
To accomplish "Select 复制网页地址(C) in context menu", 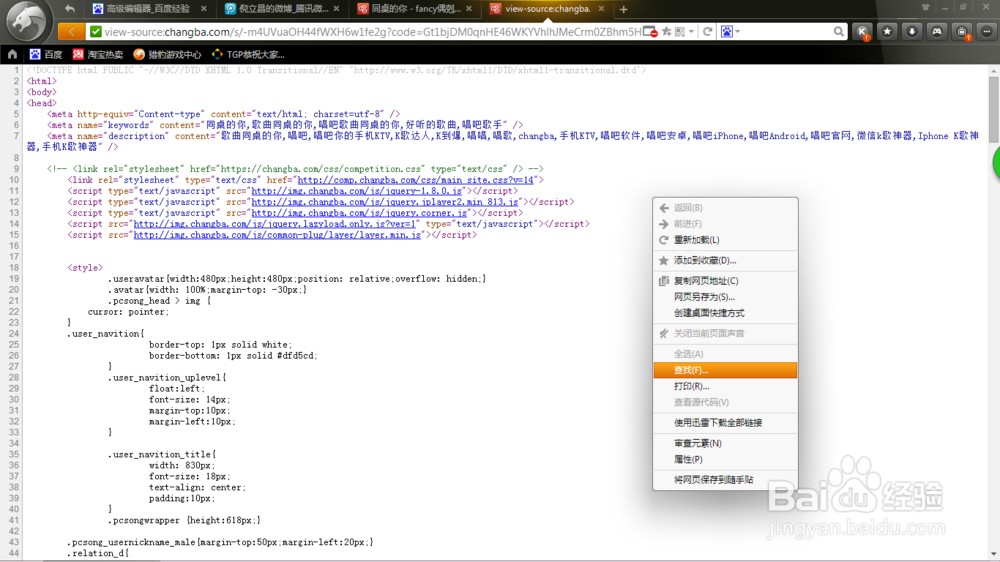I will coord(725,281).
